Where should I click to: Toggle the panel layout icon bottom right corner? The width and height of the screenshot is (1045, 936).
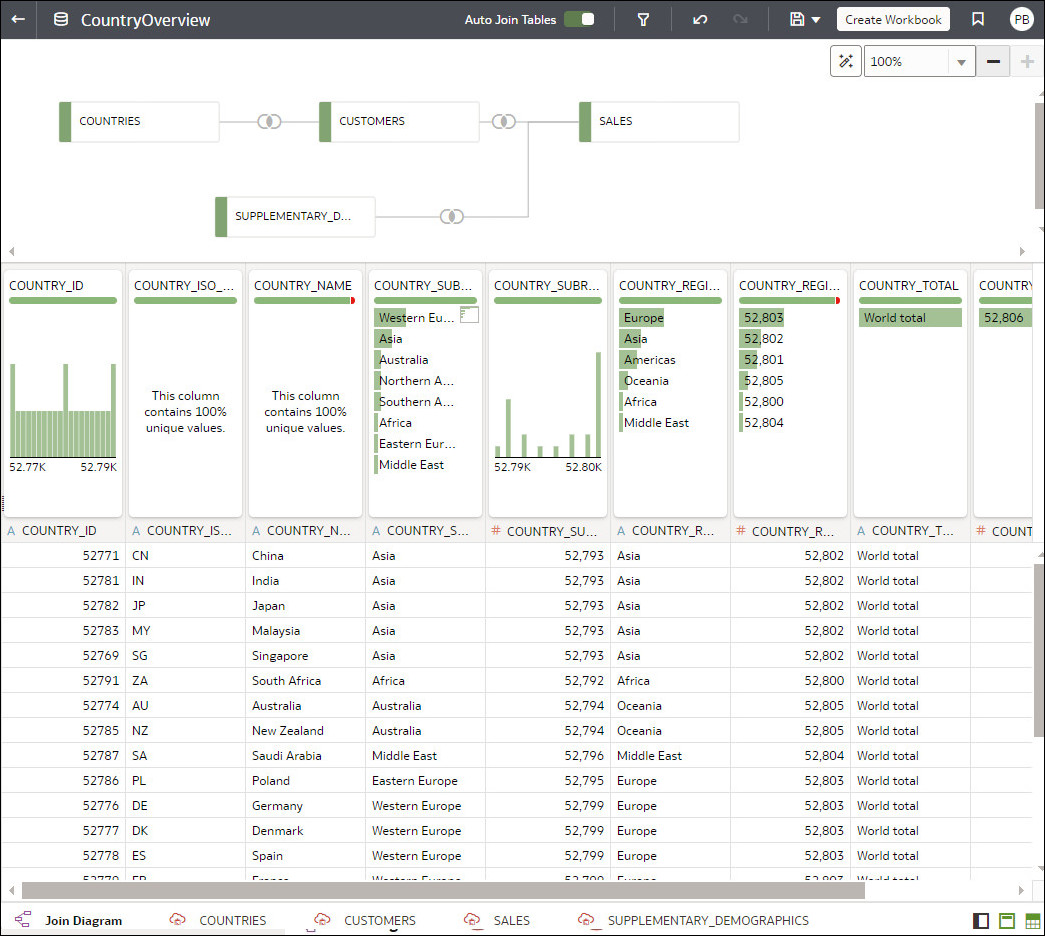coord(982,920)
